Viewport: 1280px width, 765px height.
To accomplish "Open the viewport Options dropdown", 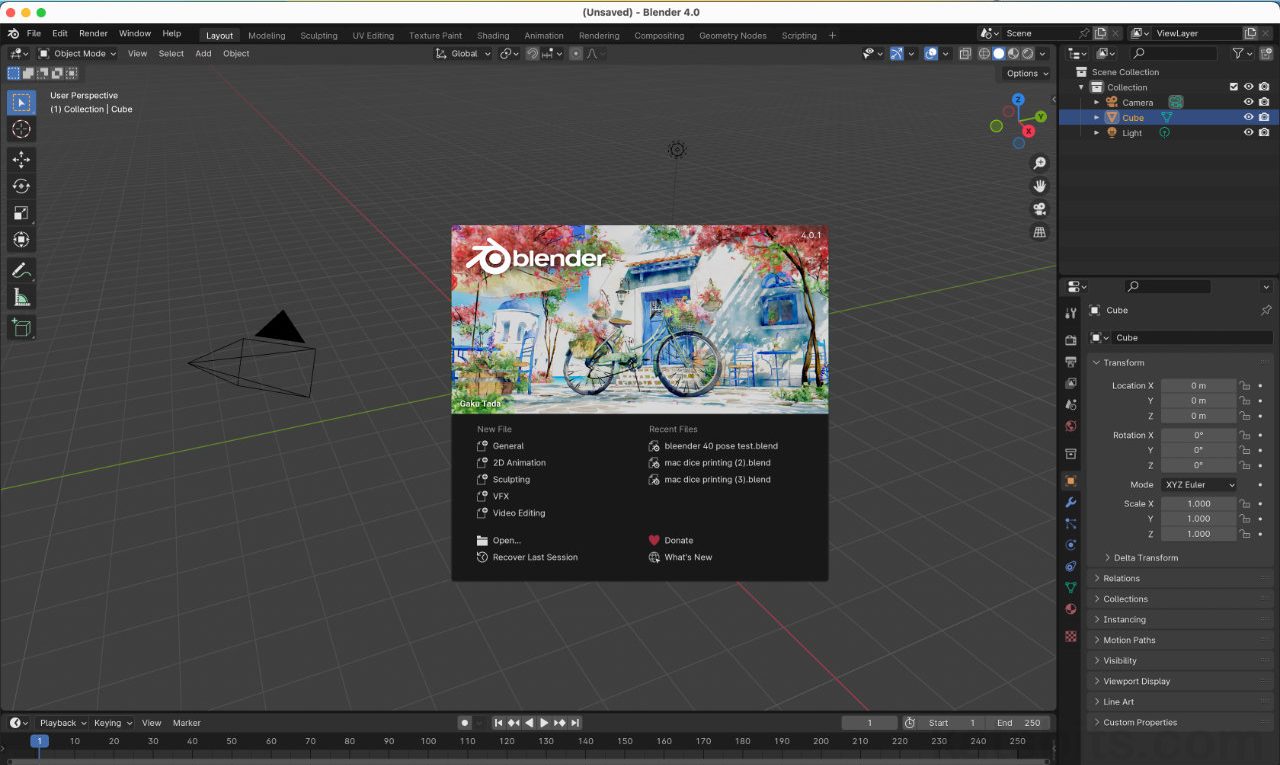I will point(1027,73).
